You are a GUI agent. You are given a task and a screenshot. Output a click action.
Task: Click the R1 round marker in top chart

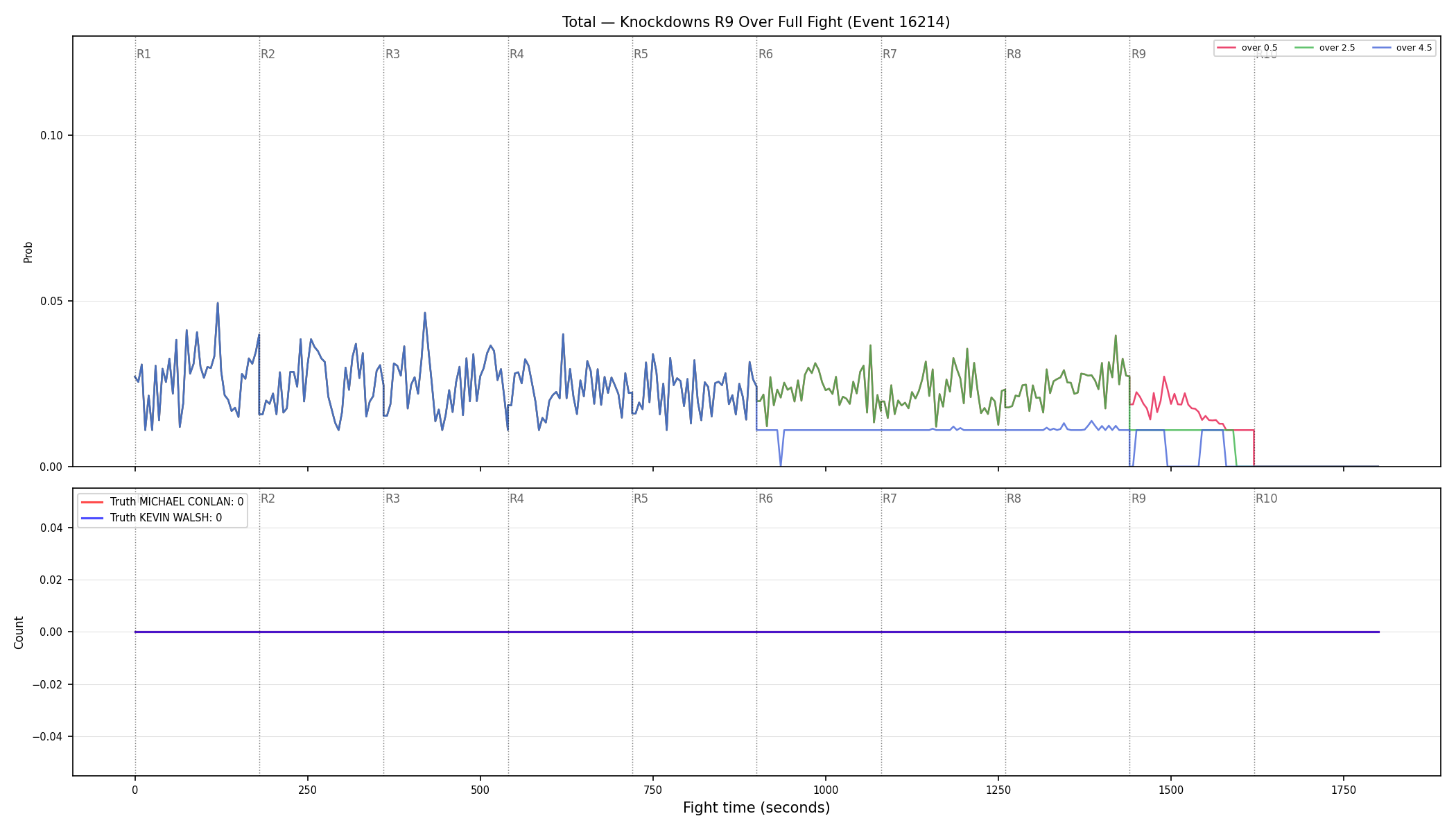144,54
